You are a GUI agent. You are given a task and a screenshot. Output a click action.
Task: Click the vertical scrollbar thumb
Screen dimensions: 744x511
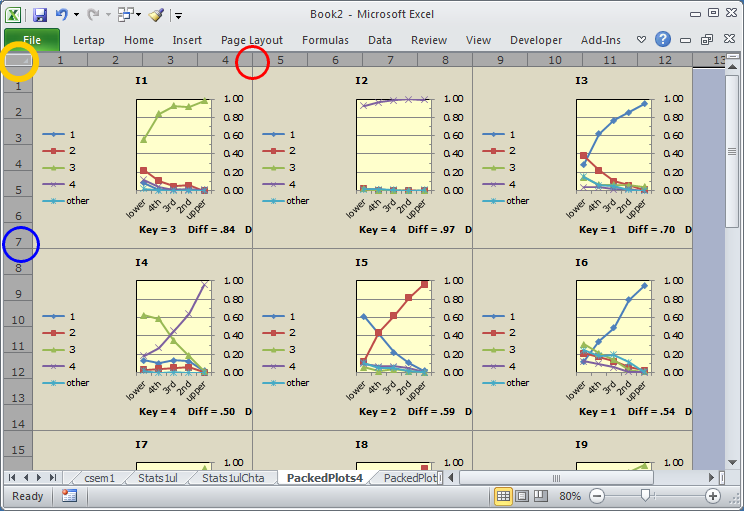732,152
